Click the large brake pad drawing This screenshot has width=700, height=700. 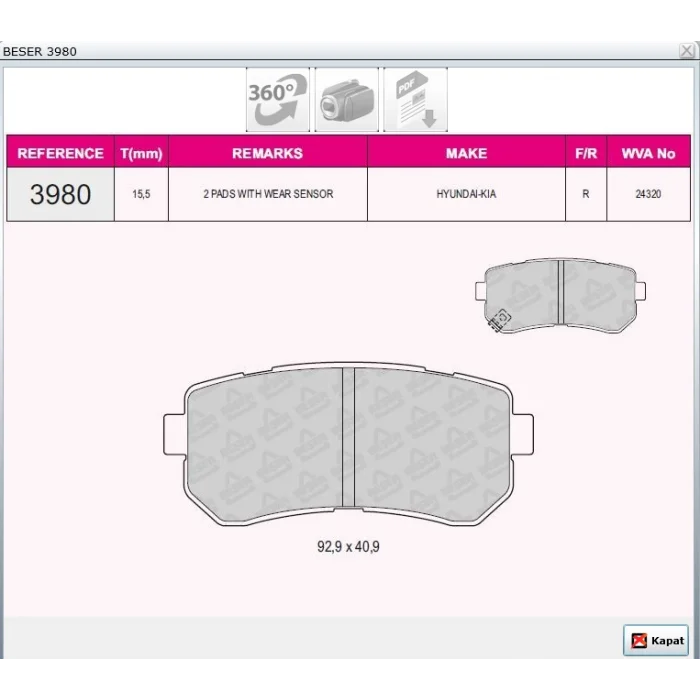point(348,444)
